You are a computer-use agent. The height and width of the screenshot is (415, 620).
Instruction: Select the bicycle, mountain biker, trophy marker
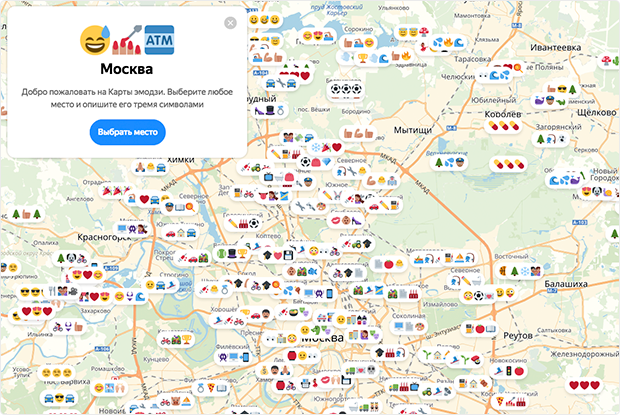click(x=176, y=340)
